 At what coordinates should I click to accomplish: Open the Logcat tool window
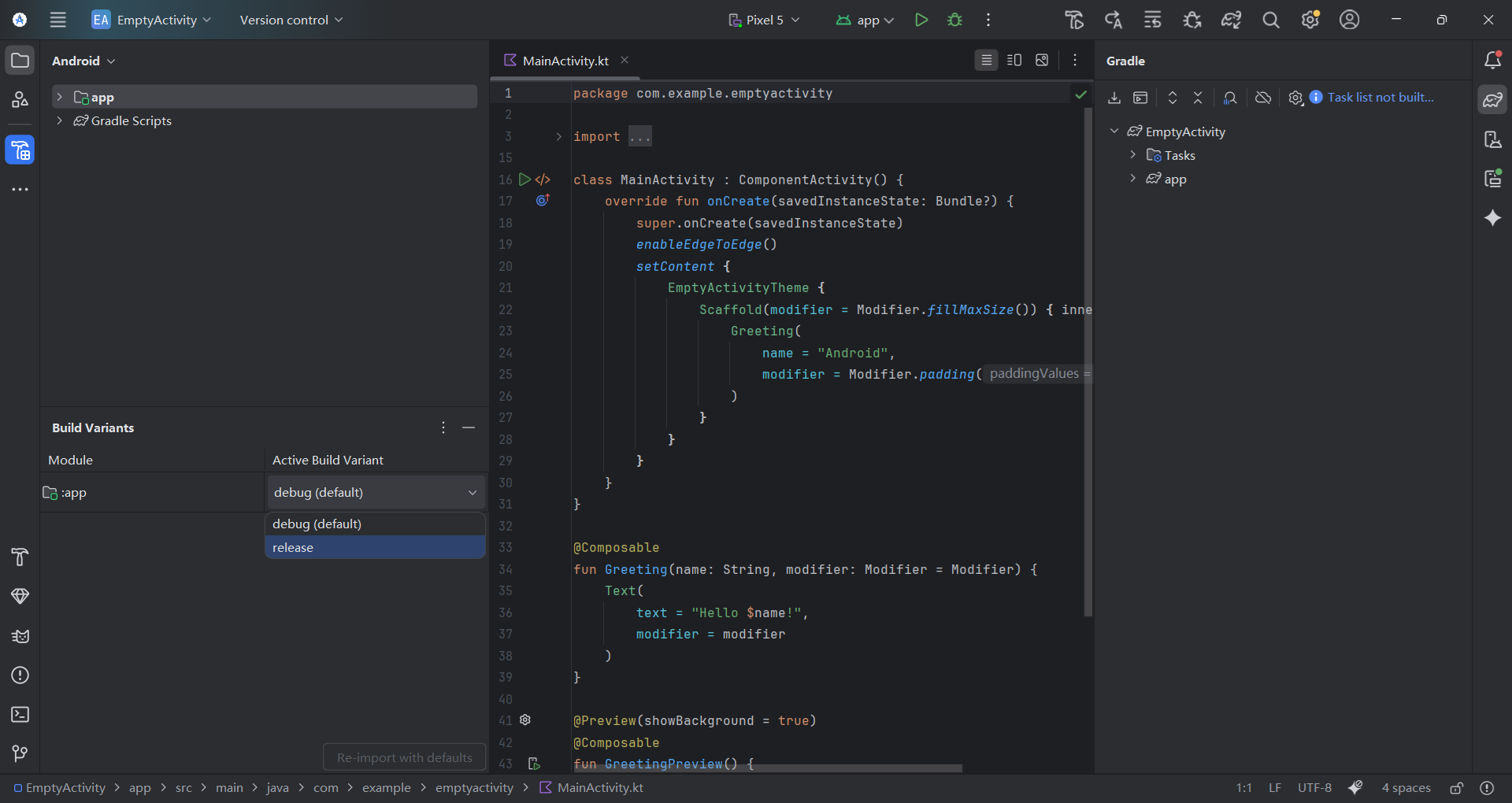(x=20, y=636)
